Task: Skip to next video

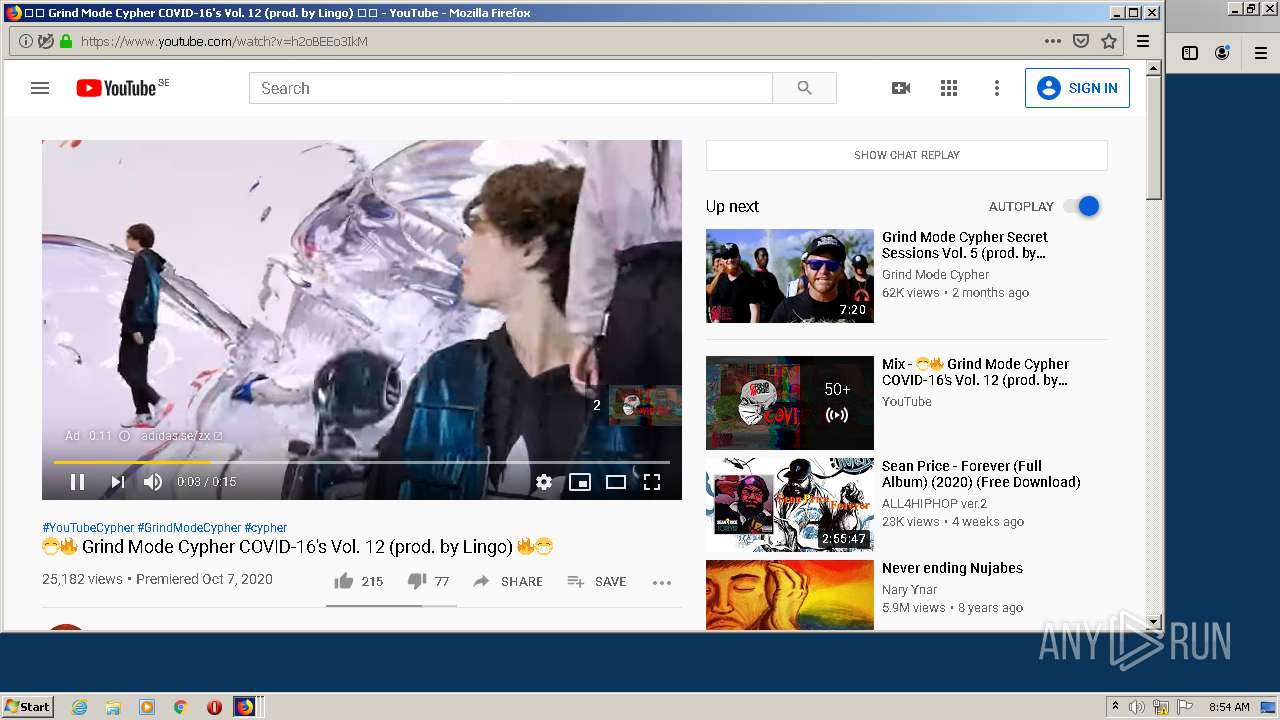Action: point(118,482)
